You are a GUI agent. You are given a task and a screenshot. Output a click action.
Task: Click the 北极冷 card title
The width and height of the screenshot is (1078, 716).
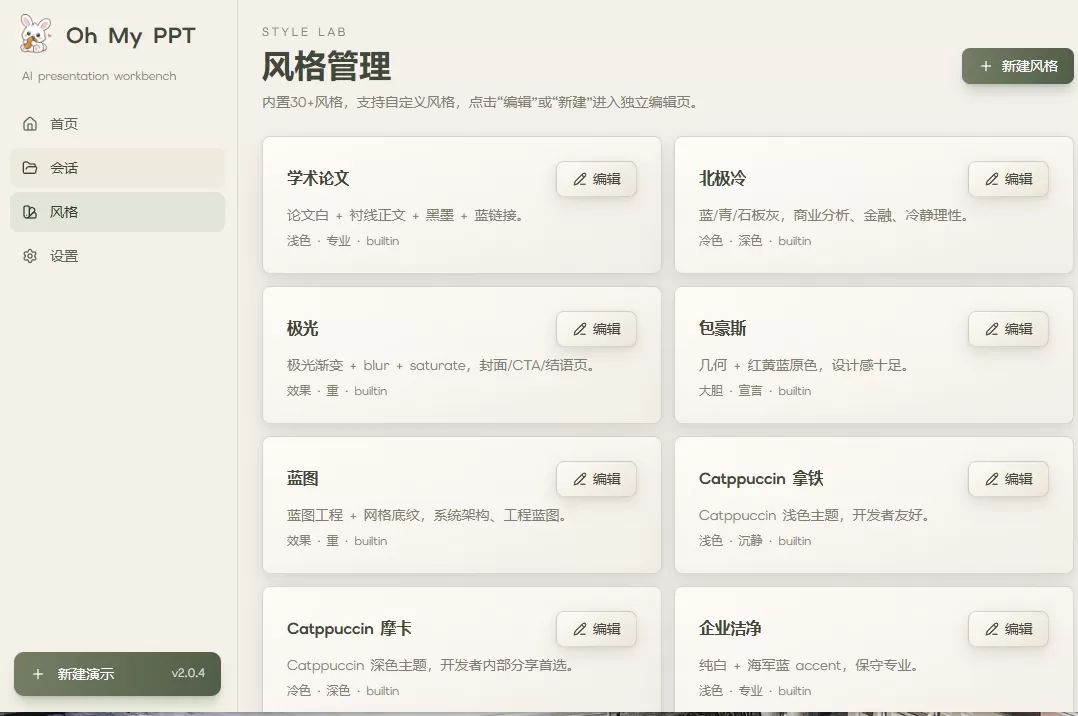[x=723, y=178]
